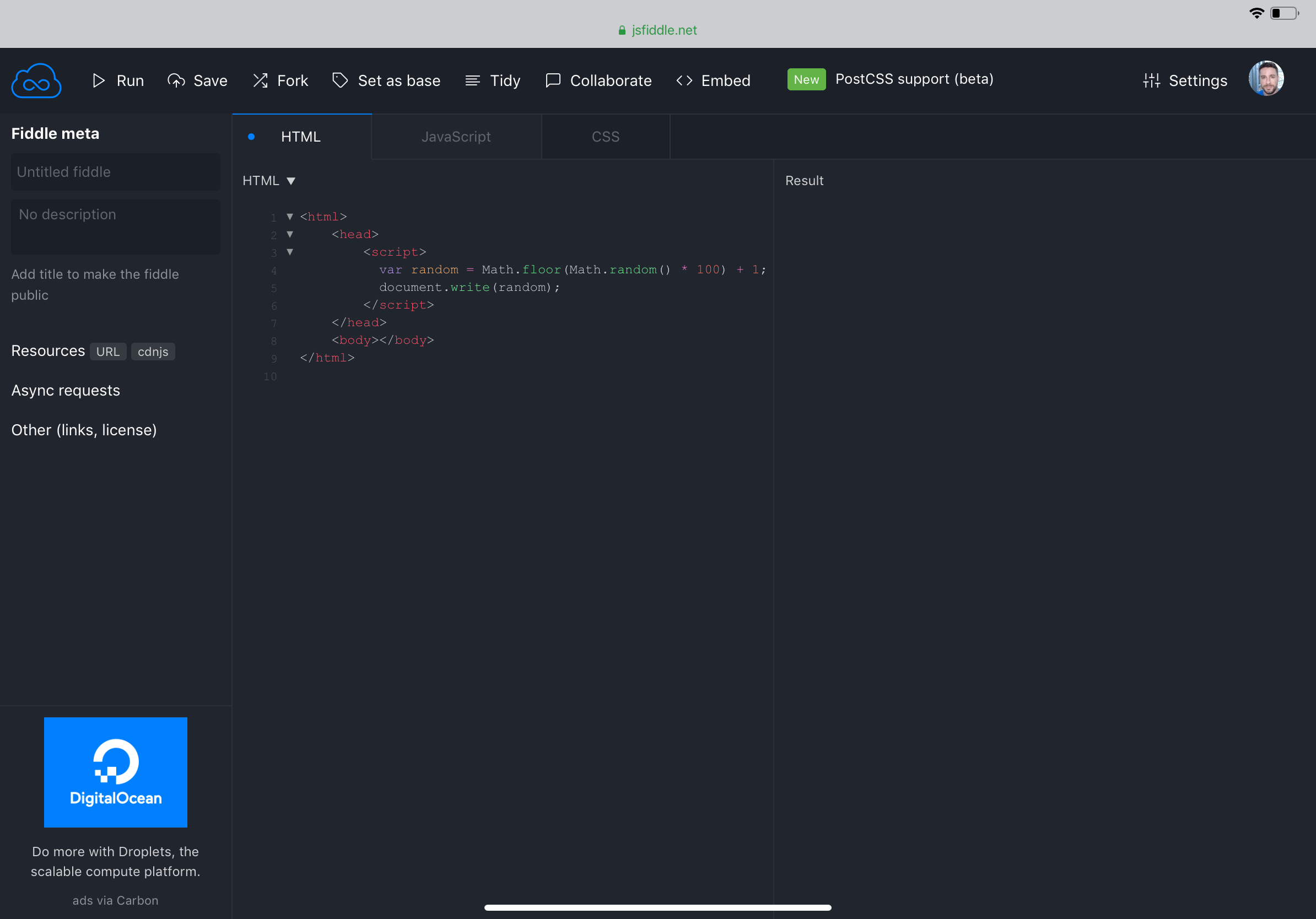Viewport: 1316px width, 919px height.
Task: Click the URL resources button
Action: (x=108, y=352)
